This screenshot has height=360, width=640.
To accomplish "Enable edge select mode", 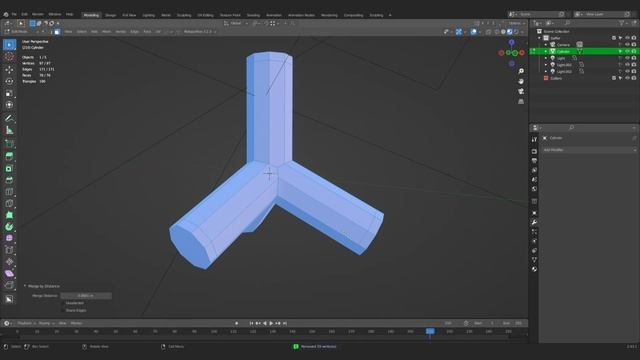I will click(50, 31).
